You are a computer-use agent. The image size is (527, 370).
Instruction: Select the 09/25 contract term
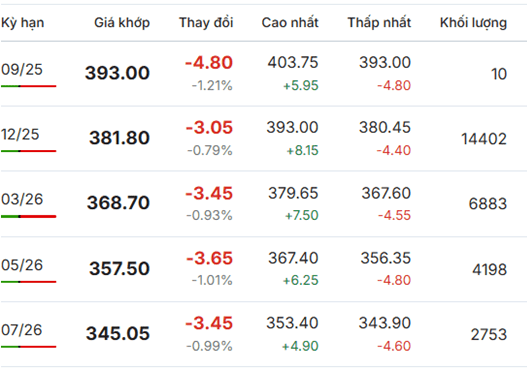point(22,70)
